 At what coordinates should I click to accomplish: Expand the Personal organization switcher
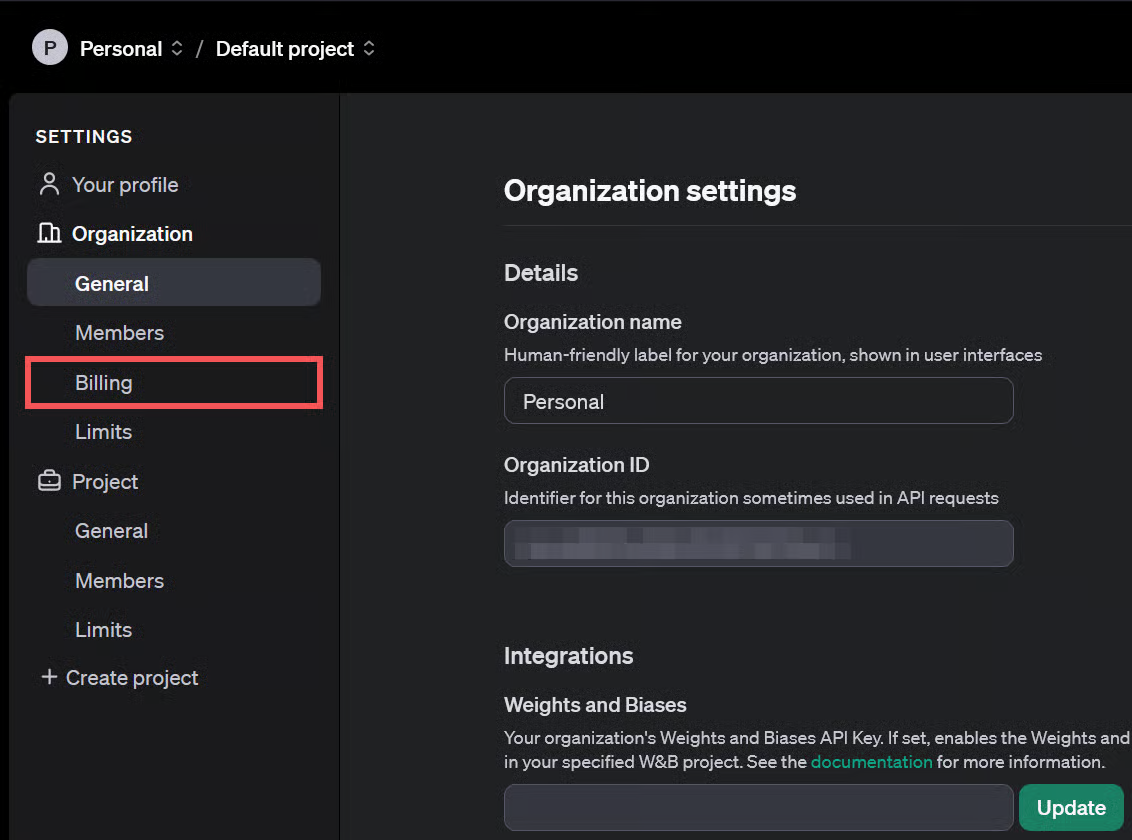pyautogui.click(x=177, y=49)
